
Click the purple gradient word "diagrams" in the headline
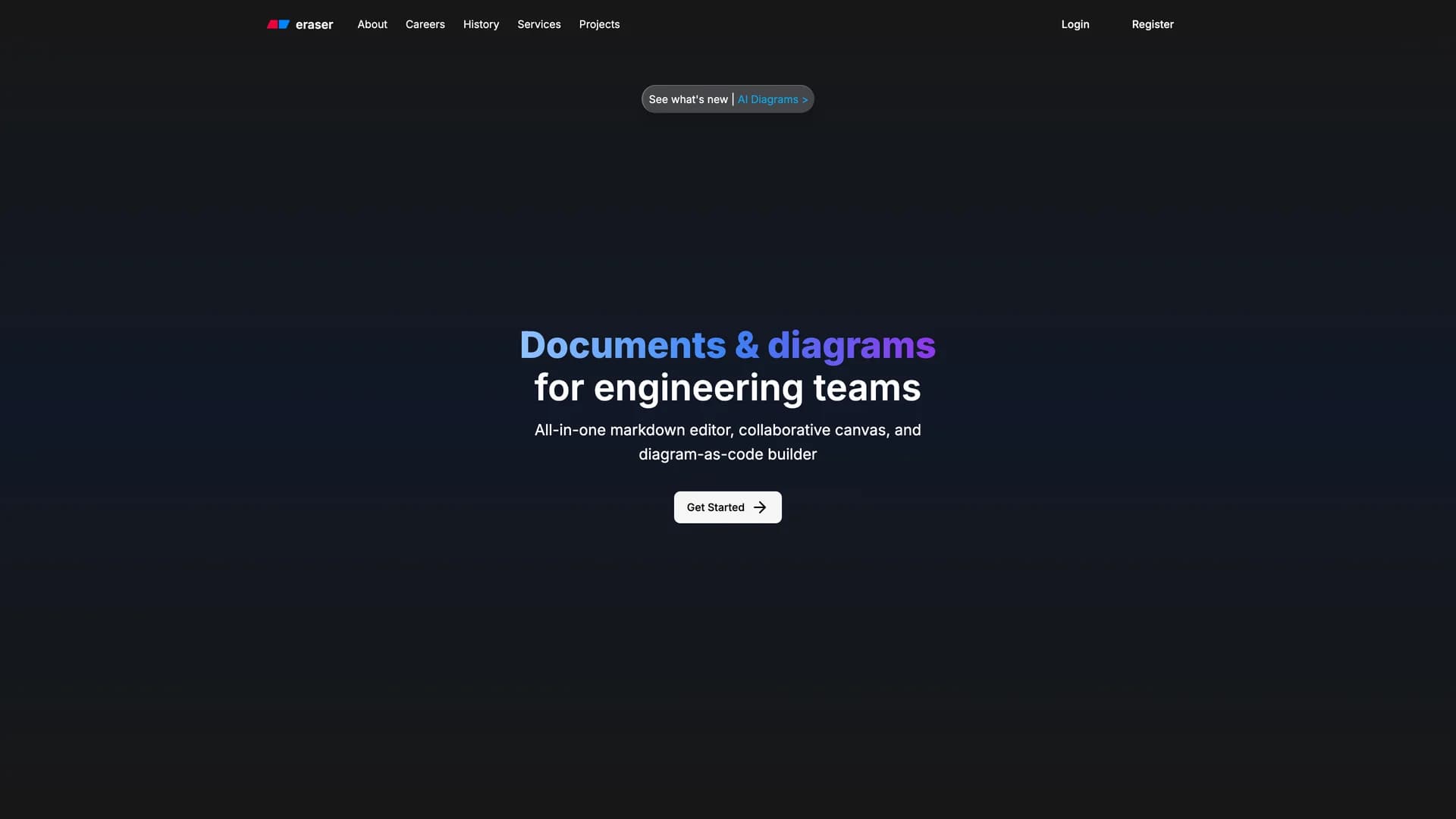(851, 345)
